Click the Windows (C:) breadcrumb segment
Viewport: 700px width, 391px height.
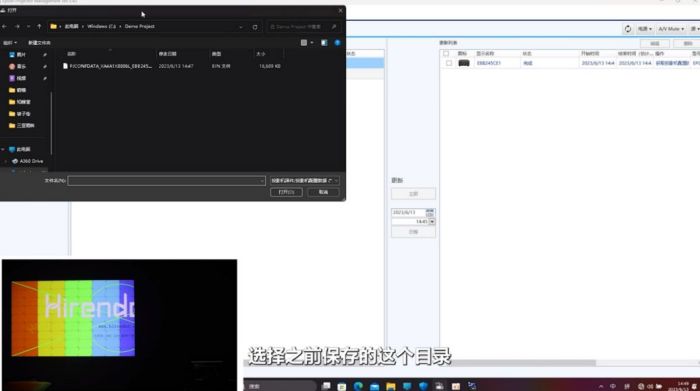(101, 27)
